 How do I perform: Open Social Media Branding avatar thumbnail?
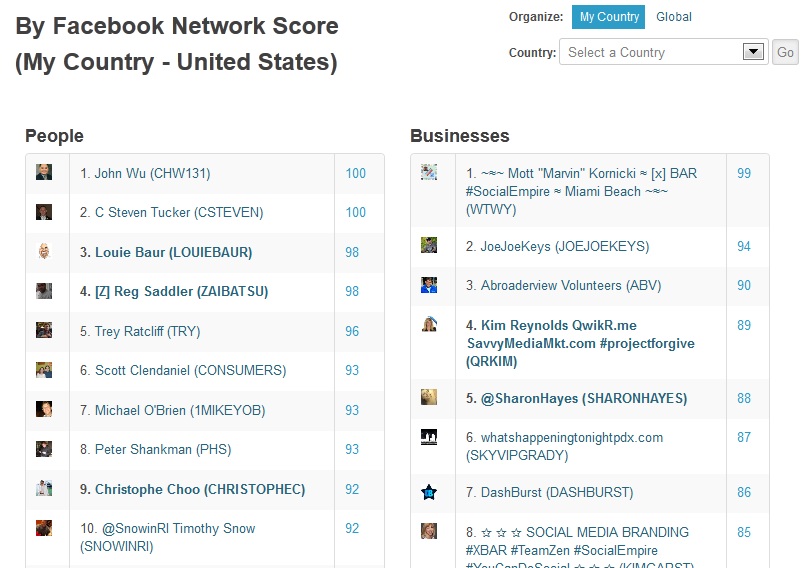tap(429, 531)
